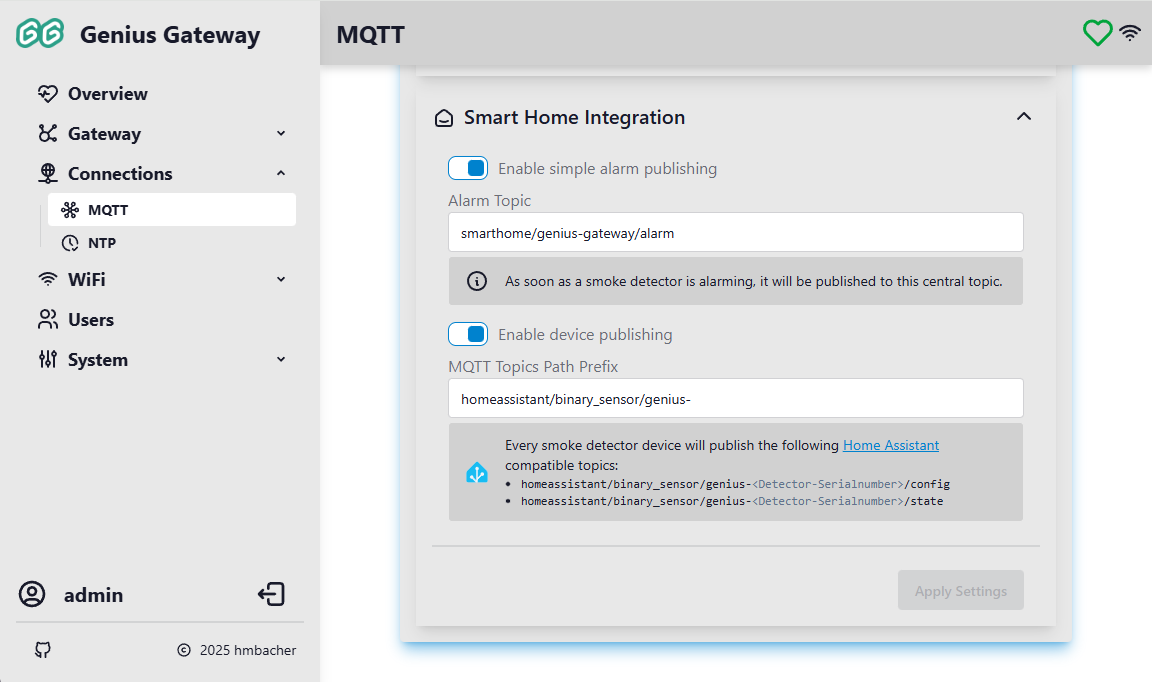Screen dimensions: 1152x682
Task: Expand the Gateway menu chevron
Action: [x=281, y=134]
